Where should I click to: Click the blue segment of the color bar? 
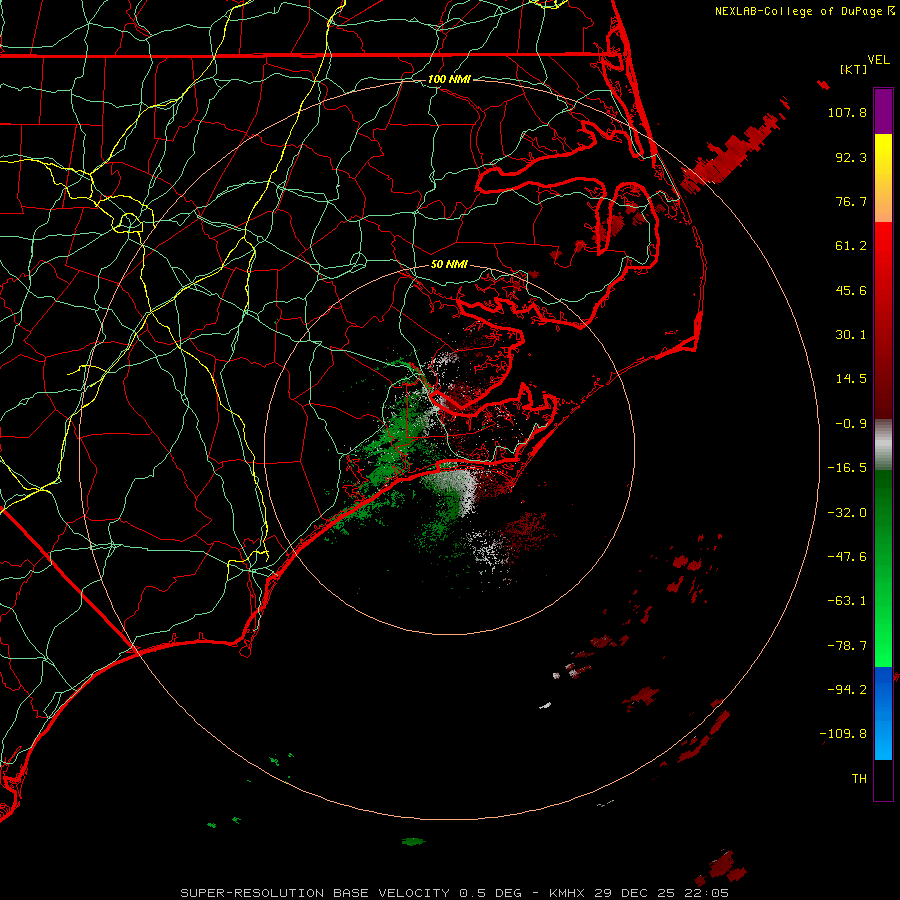tap(883, 713)
